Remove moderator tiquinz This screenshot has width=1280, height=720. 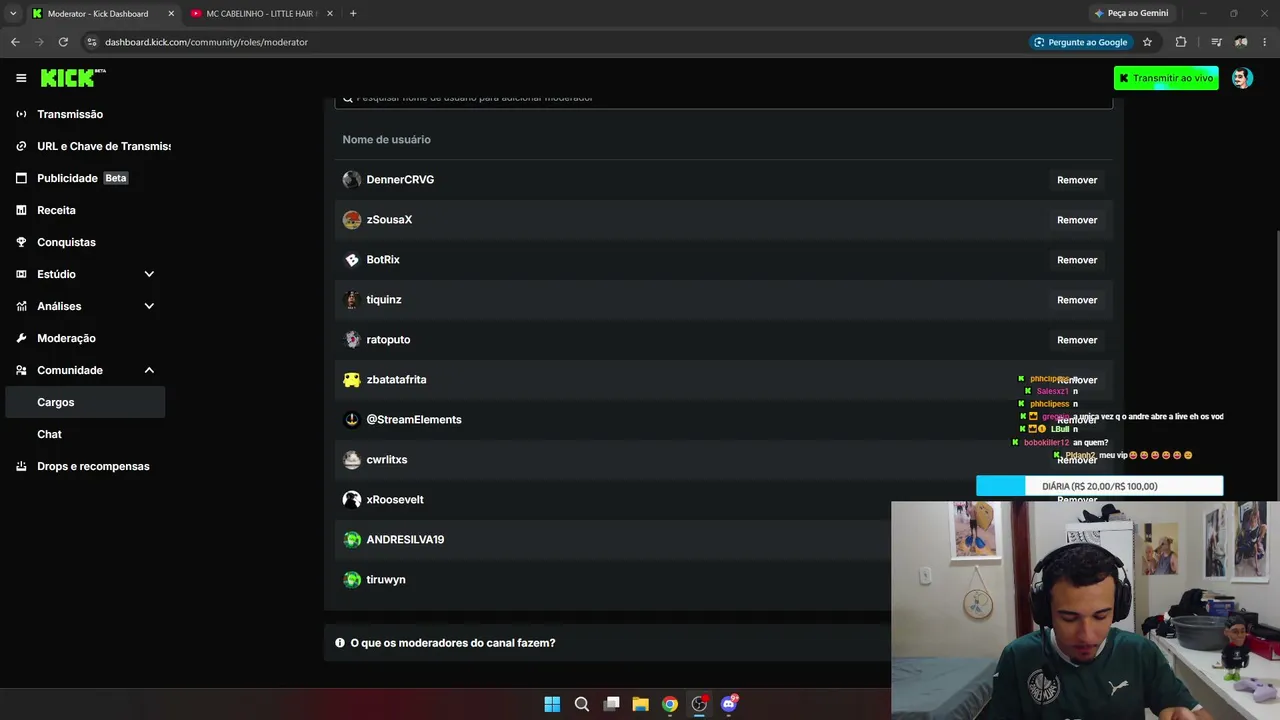[1077, 300]
